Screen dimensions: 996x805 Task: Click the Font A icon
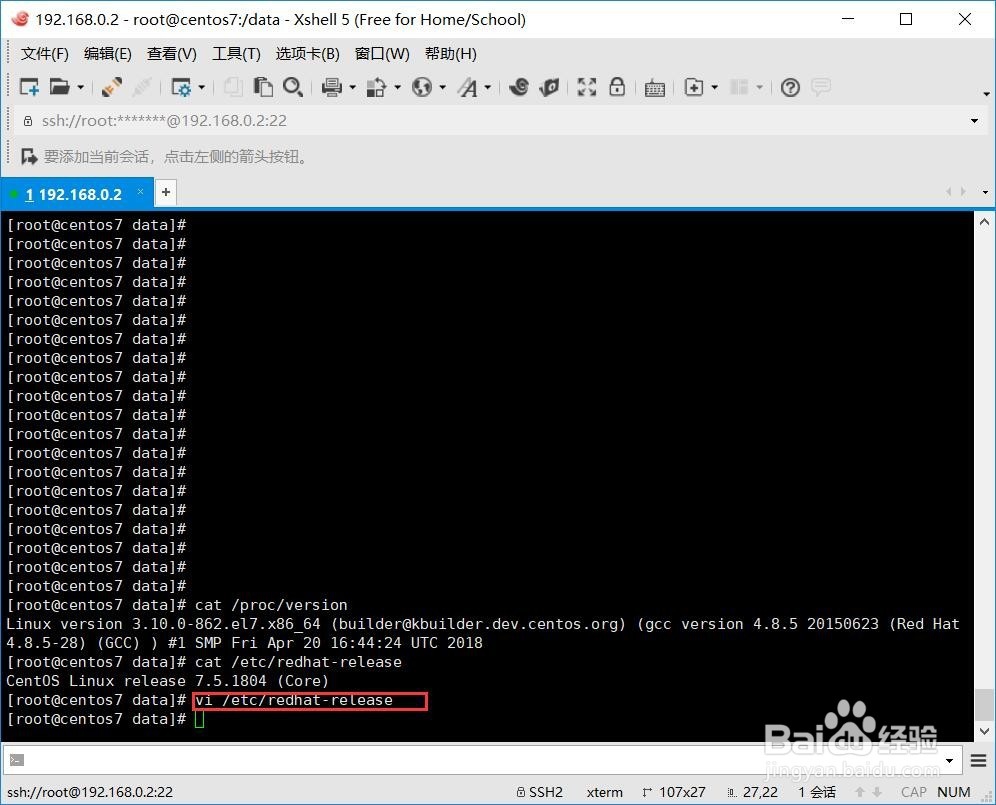pyautogui.click(x=468, y=87)
